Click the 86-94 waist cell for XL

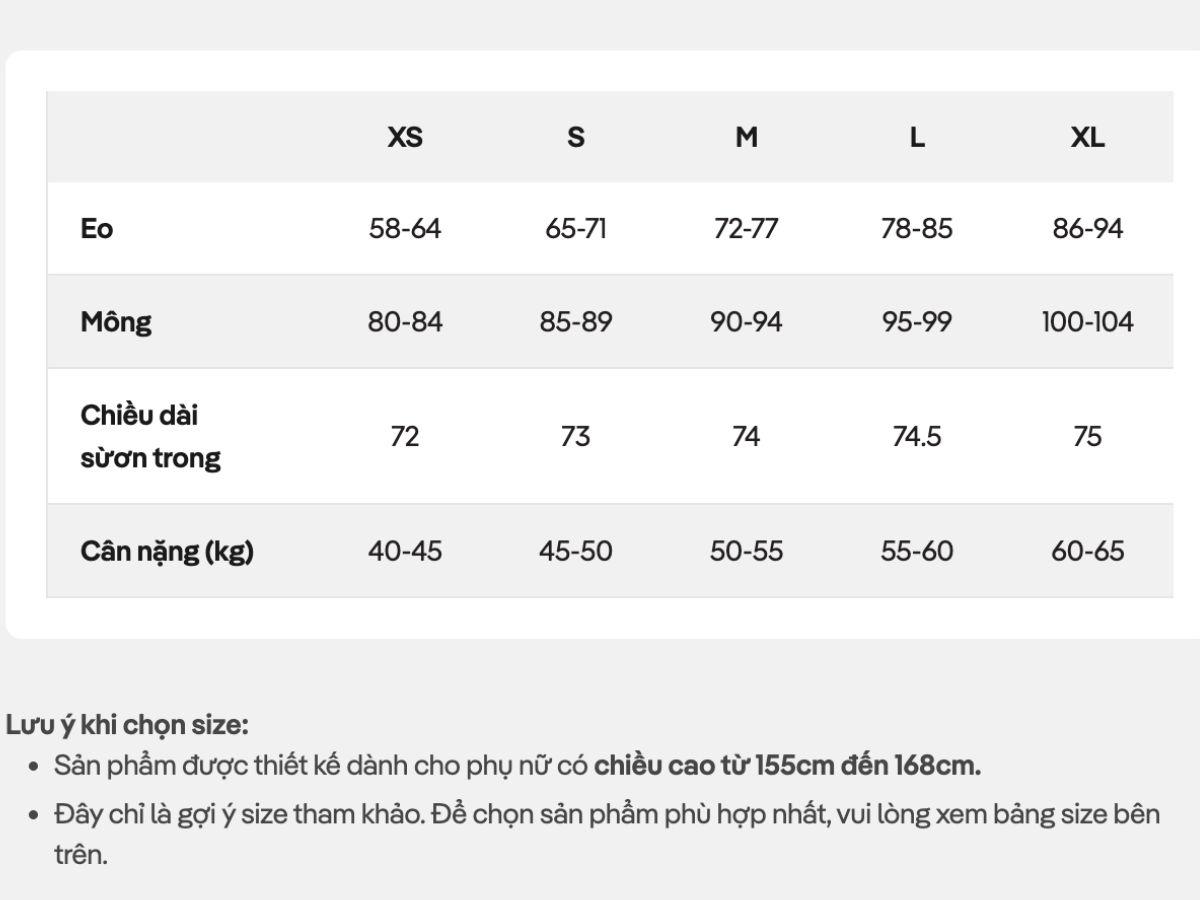1087,229
